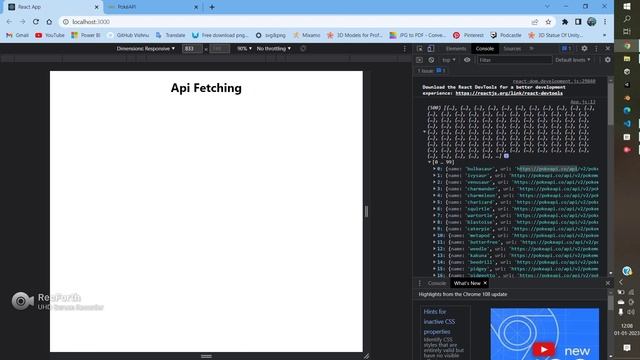Click the viewport right-edge resize handle
The image size is (640, 360).
[x=366, y=211]
